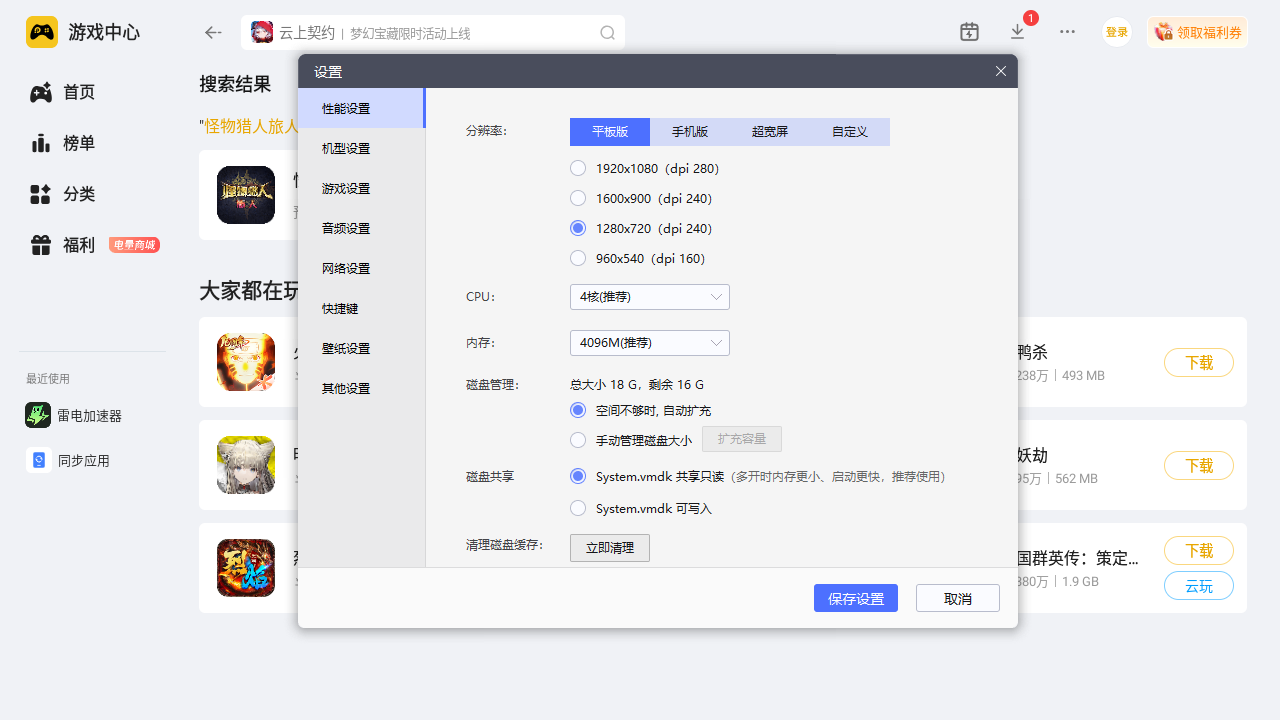Screen dimensions: 1280x720
Task: Choose System.vmdk 可写入 option
Action: pyautogui.click(x=578, y=508)
